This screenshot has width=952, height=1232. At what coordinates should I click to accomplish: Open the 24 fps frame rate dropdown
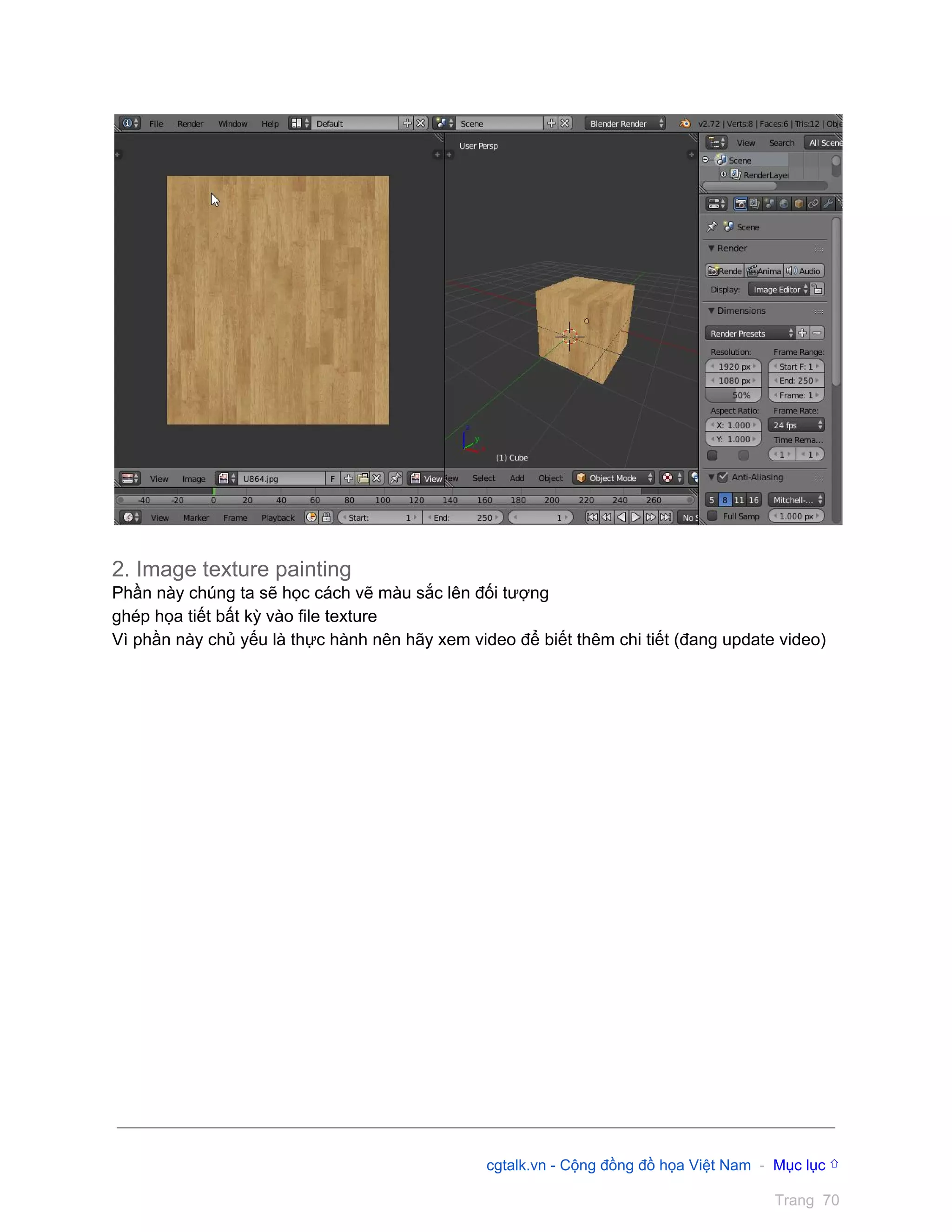tap(796, 425)
